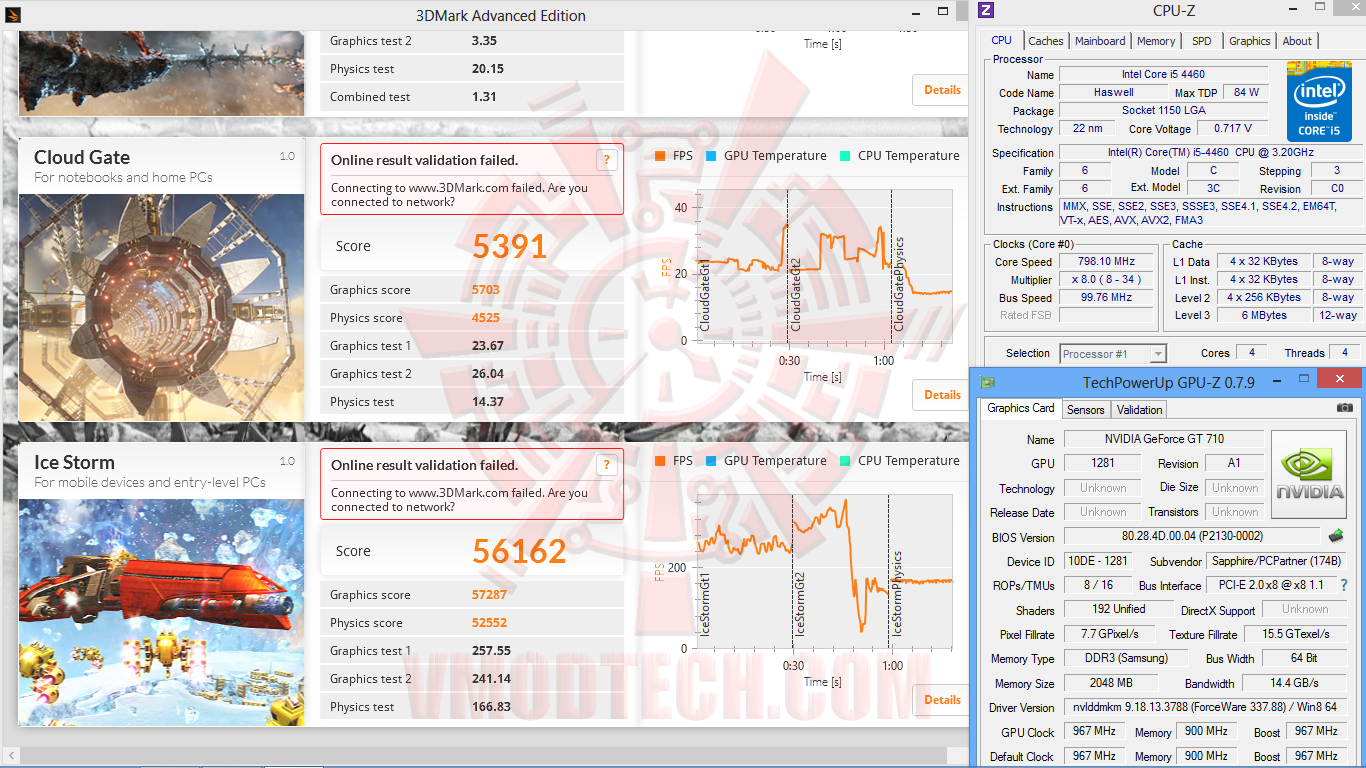Screen dimensions: 1366x768
Task: Open the Mainboard tab in CPU-Z
Action: coord(1100,41)
